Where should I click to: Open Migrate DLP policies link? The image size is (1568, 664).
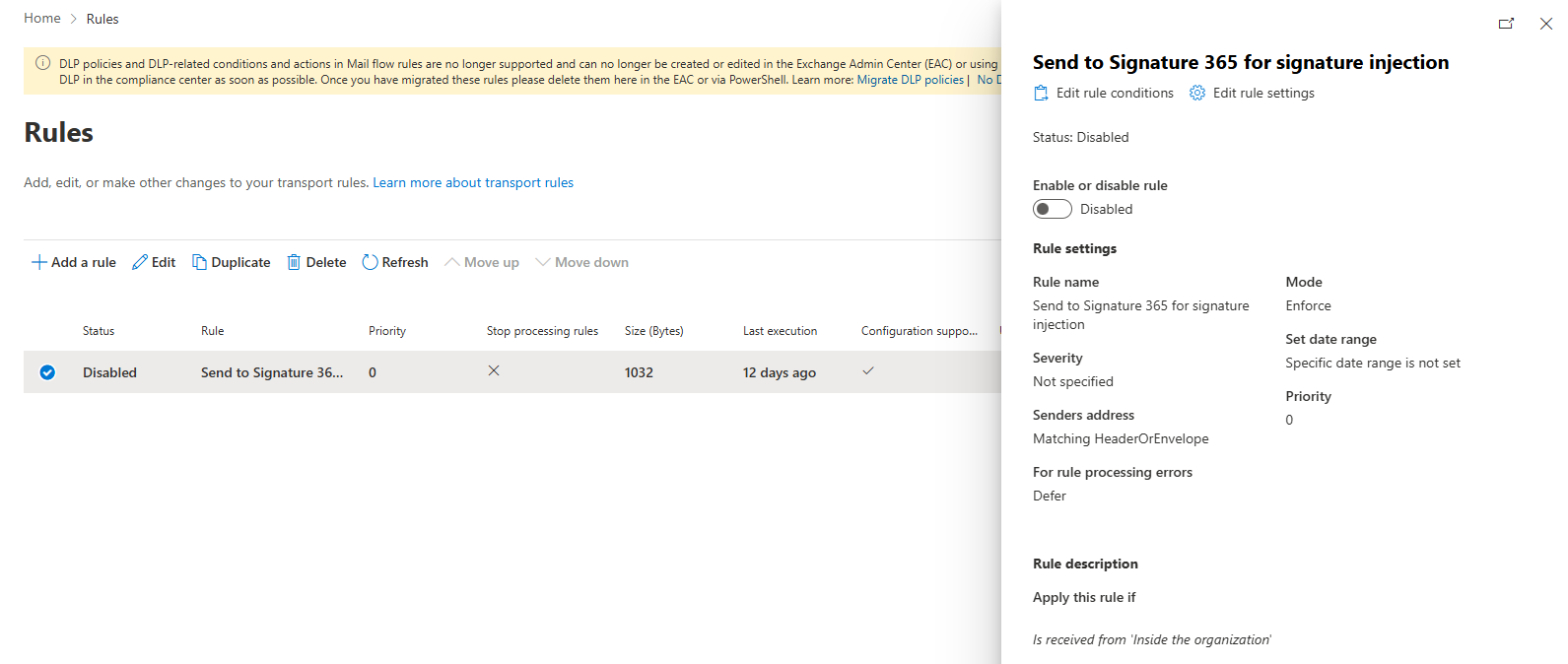click(911, 80)
